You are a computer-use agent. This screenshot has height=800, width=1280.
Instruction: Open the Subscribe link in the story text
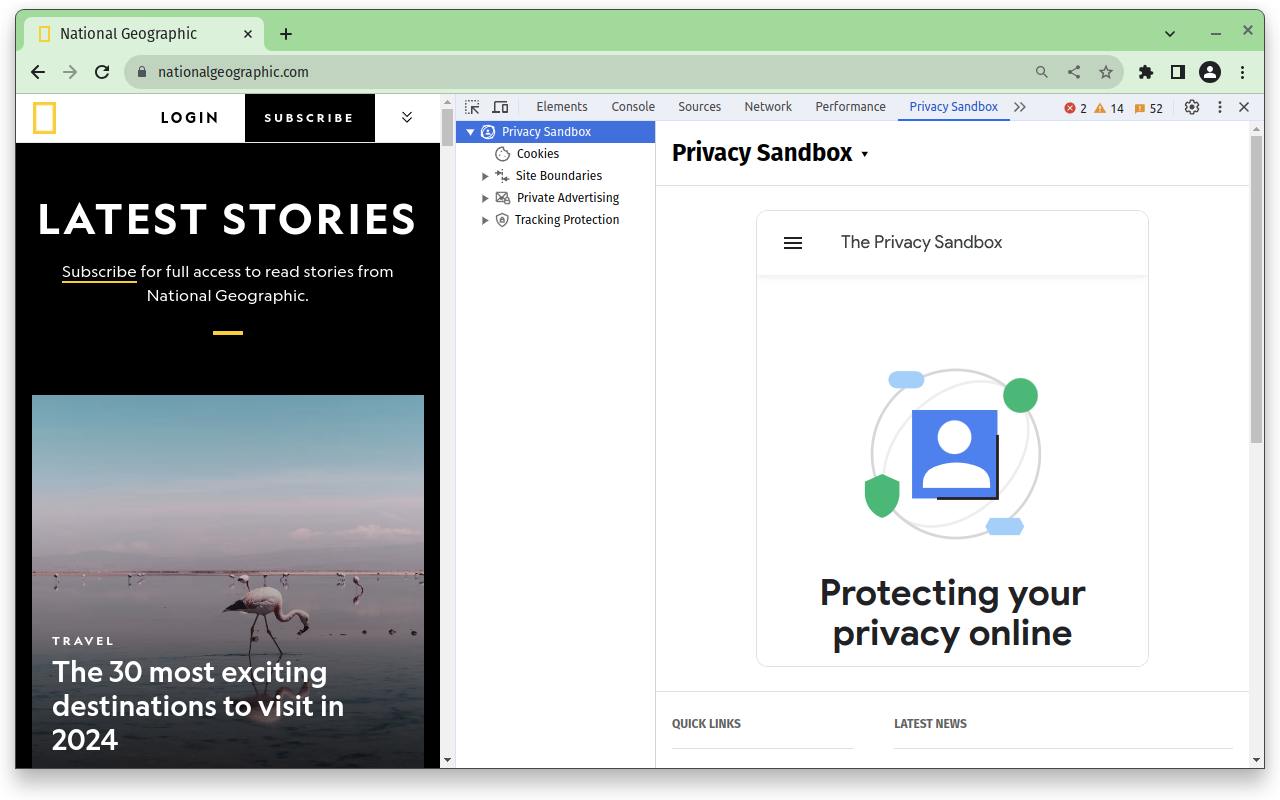(x=98, y=271)
